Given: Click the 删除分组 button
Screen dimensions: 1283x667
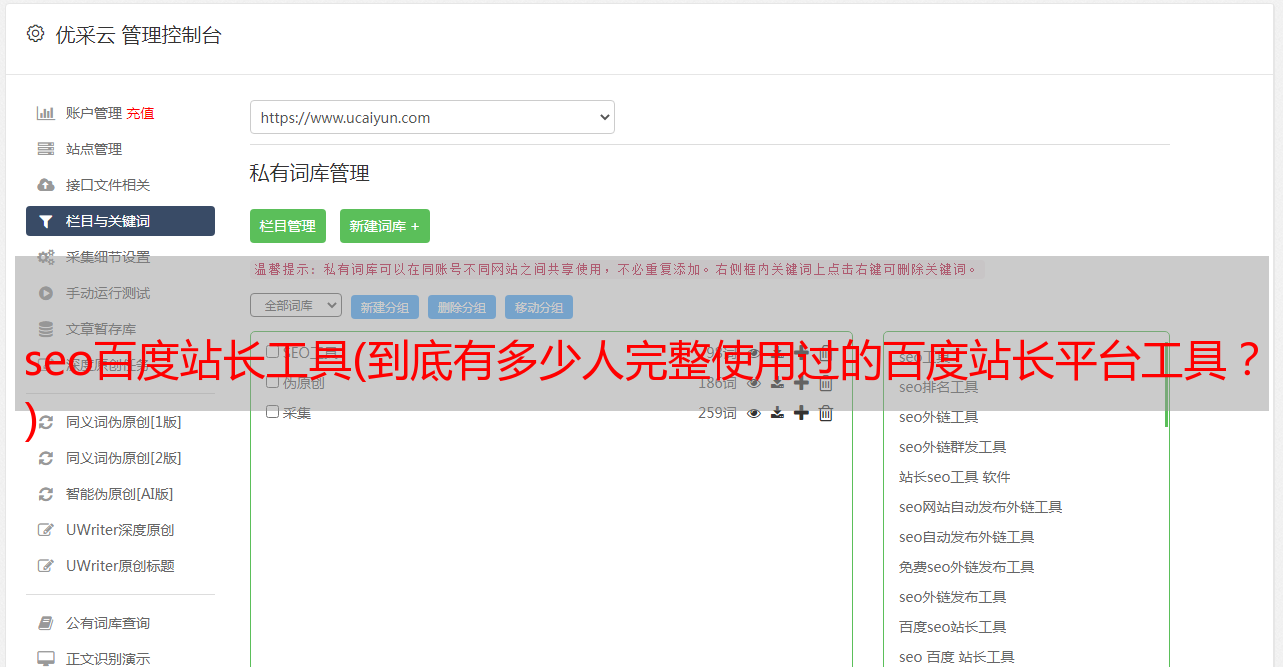Looking at the screenshot, I should [x=462, y=307].
